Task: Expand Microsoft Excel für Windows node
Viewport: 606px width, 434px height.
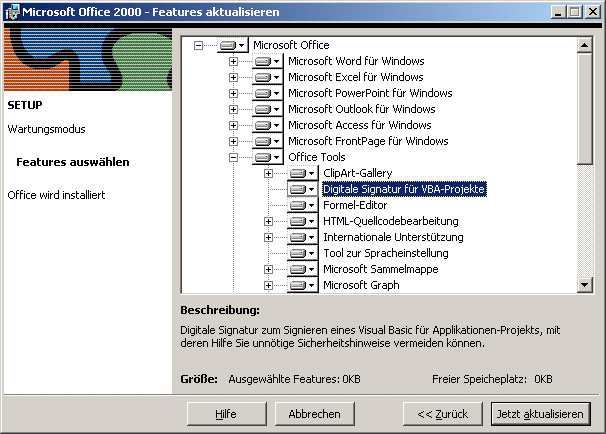Action: pos(233,78)
